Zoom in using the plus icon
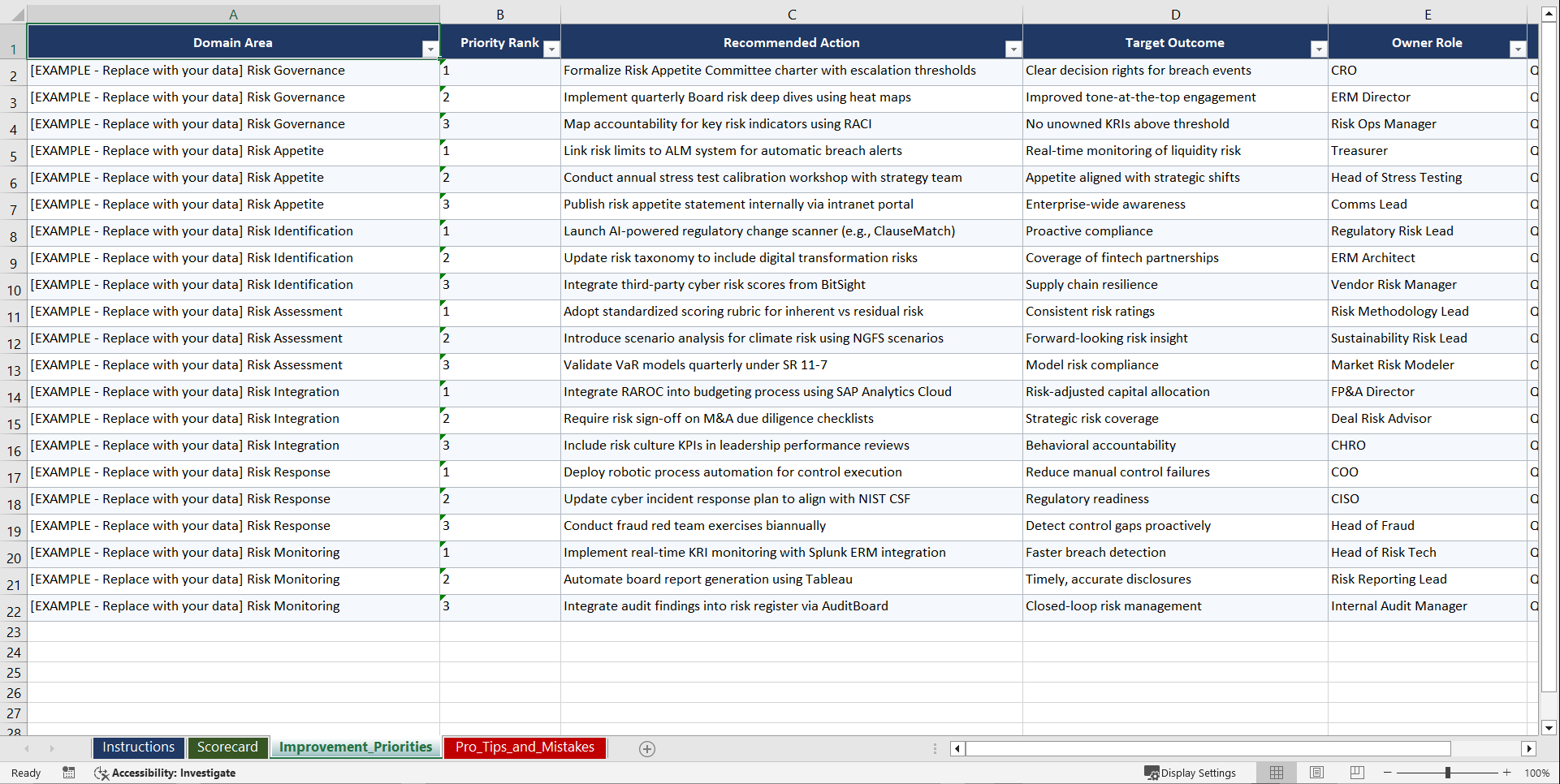 tap(1507, 773)
